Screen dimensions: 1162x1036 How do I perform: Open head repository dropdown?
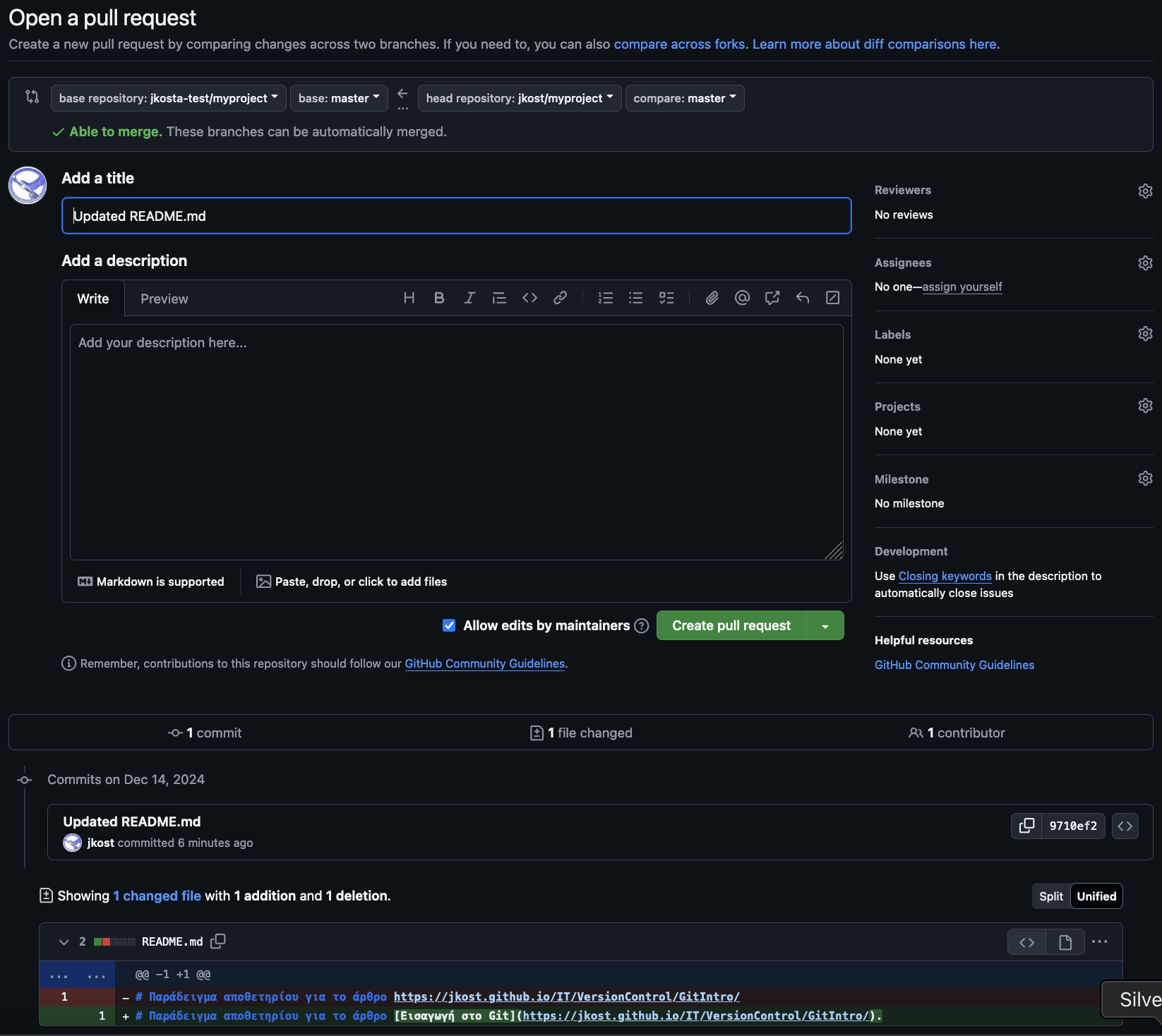pyautogui.click(x=520, y=98)
